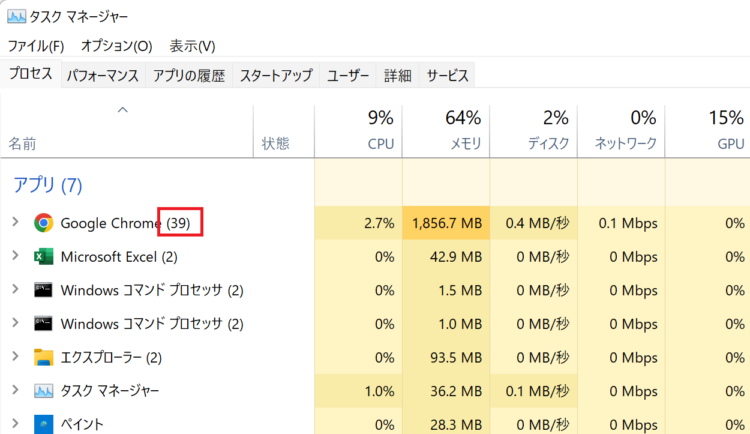
Task: Click the Task Manager title bar icon
Action: point(16,17)
